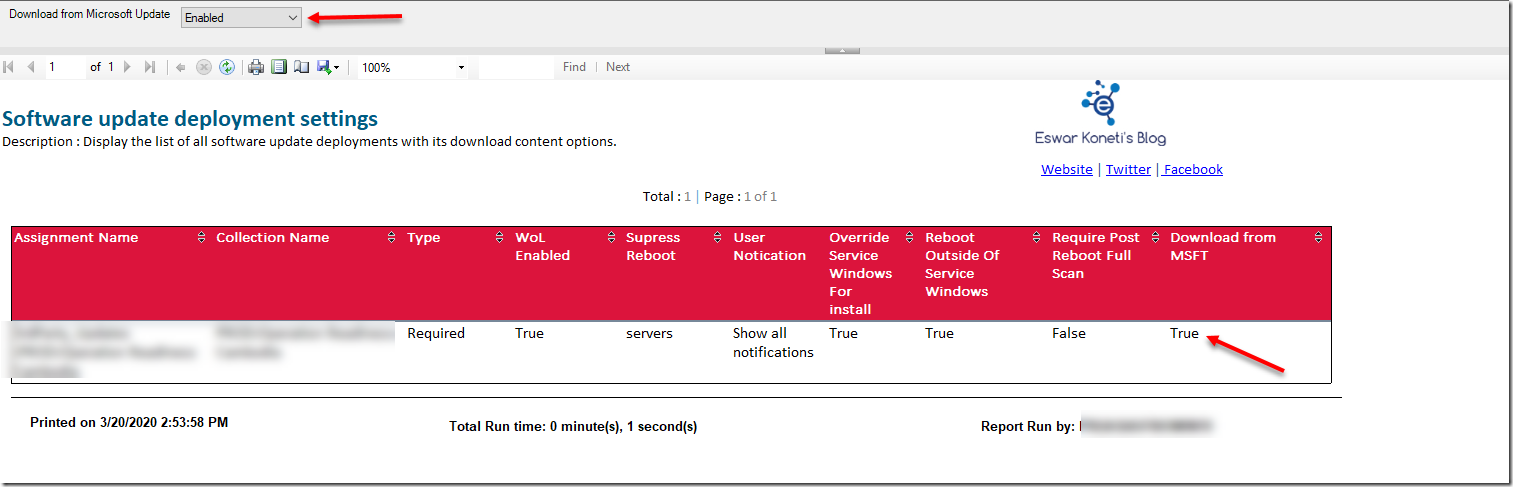The height and width of the screenshot is (487, 1513).
Task: Open Download from Microsoft Update dropdown
Action: pos(241,17)
